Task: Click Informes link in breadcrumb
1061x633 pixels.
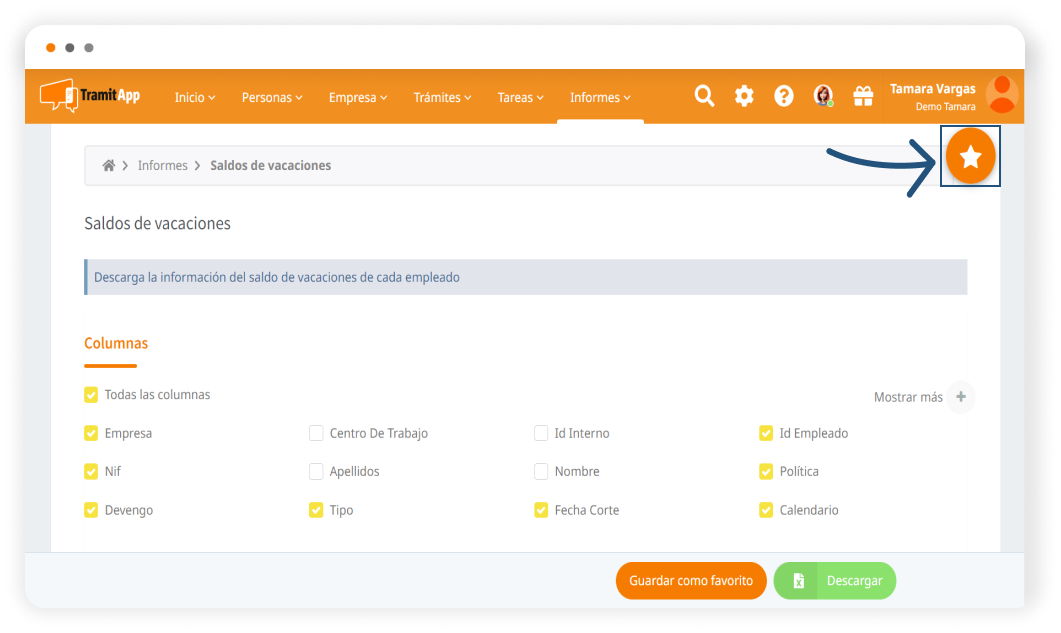Action: click(x=163, y=166)
